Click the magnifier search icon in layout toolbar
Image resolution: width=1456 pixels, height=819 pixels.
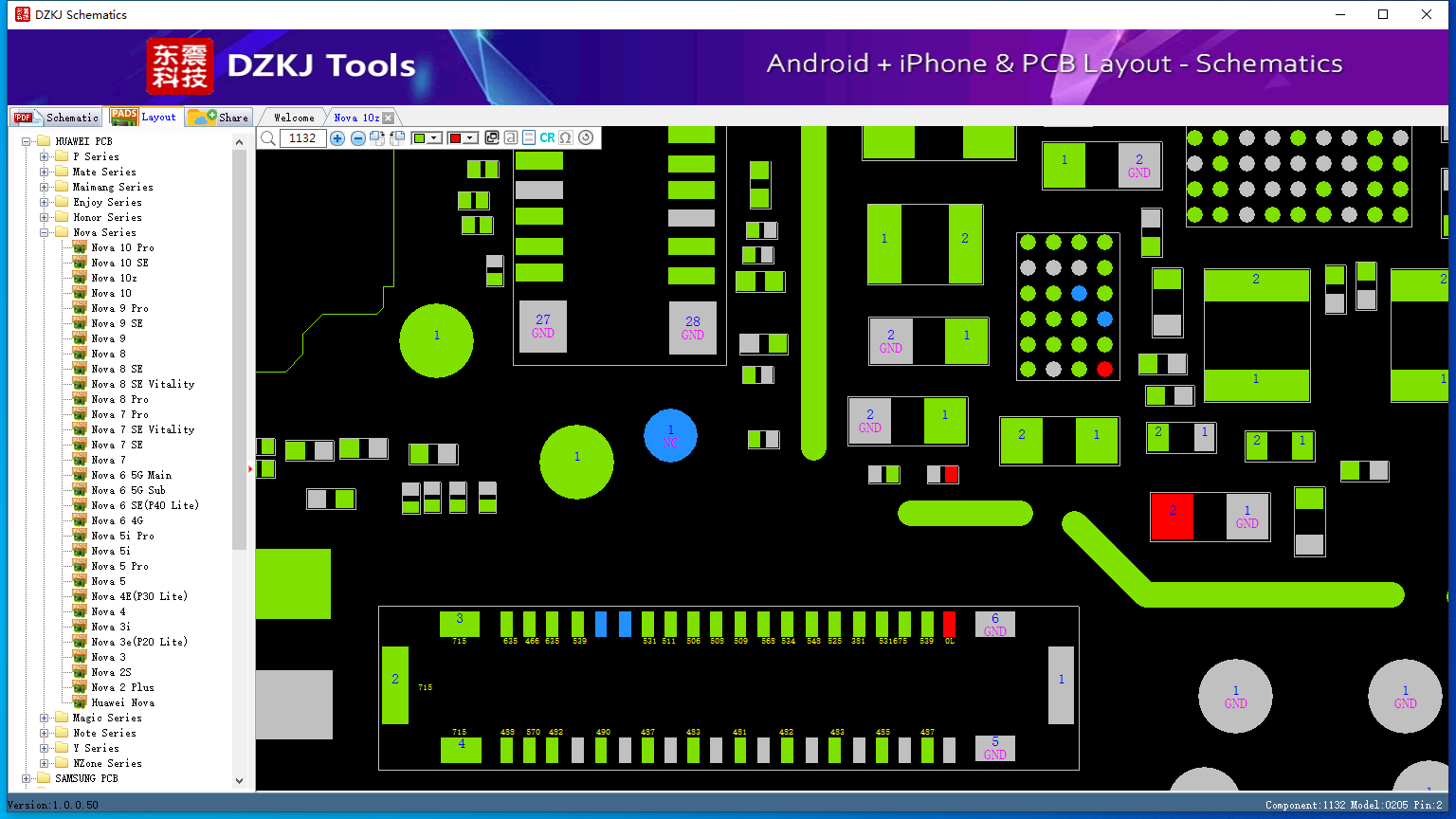(268, 138)
